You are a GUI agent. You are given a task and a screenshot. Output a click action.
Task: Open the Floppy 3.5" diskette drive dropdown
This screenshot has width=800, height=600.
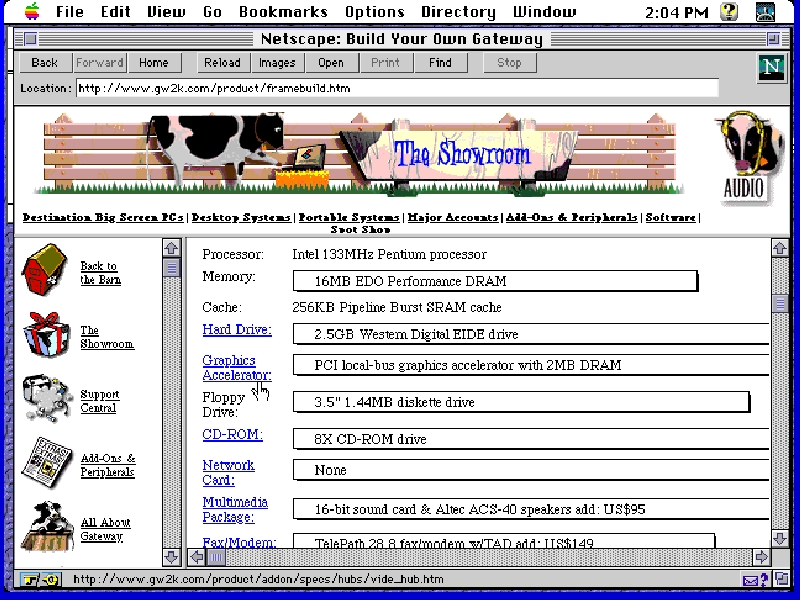521,402
